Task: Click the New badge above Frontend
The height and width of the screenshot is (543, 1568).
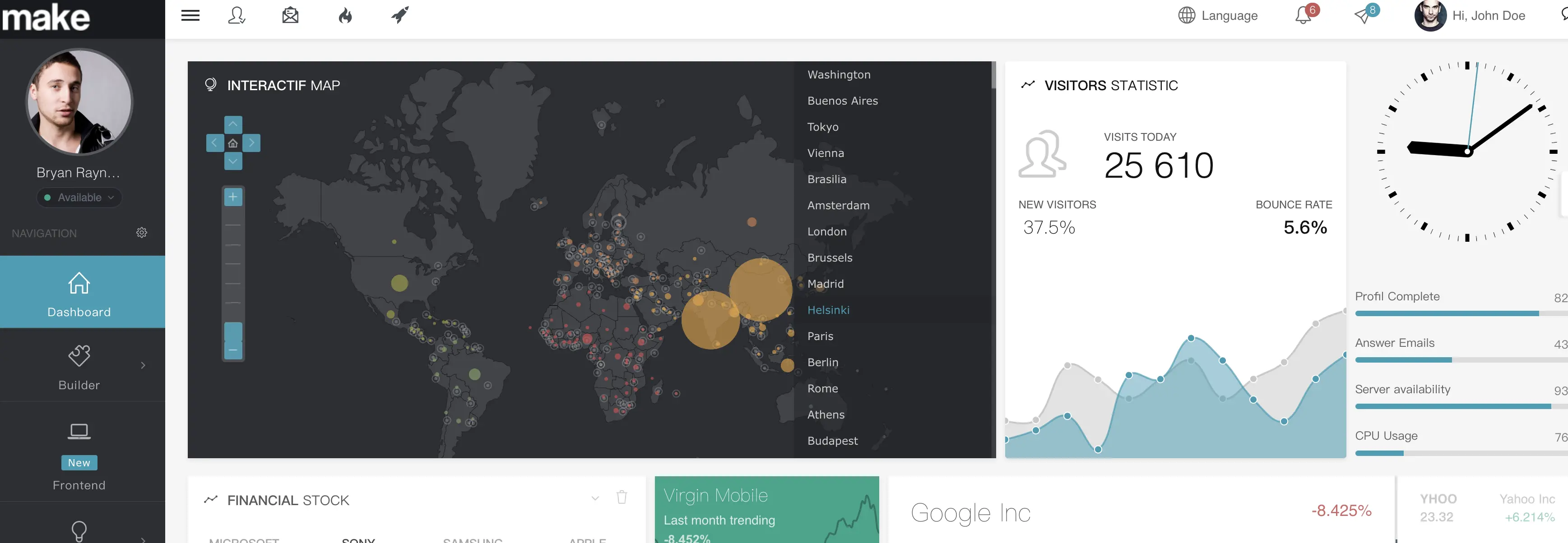Action: [79, 463]
